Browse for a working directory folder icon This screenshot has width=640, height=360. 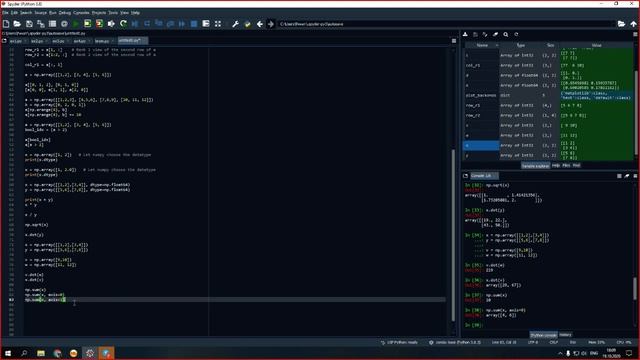621,24
